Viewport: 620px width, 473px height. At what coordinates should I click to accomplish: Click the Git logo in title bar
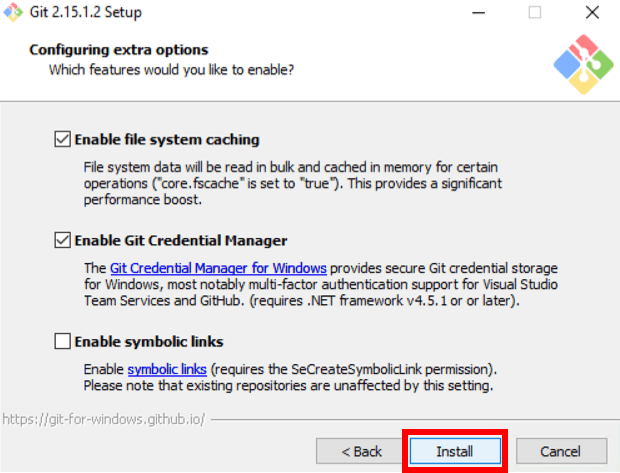coord(13,12)
